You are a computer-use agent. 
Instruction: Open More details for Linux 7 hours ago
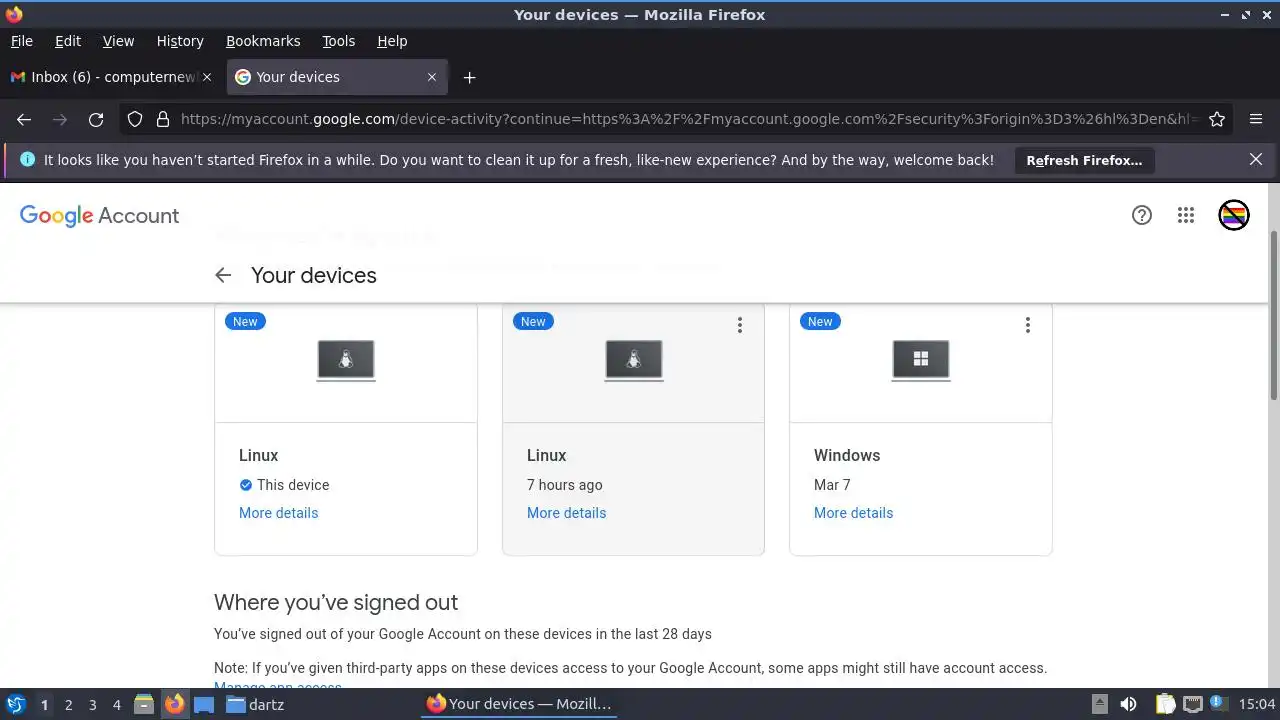pos(567,513)
